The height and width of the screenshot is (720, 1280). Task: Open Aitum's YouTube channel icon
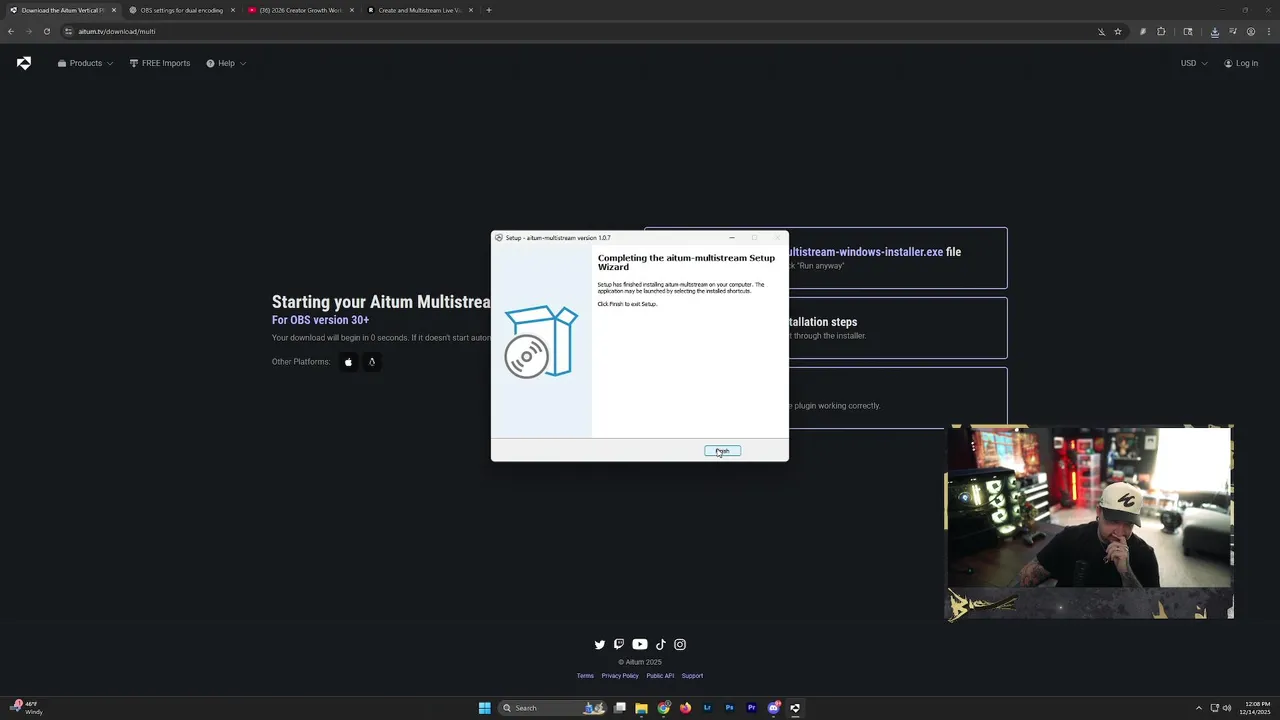[640, 645]
